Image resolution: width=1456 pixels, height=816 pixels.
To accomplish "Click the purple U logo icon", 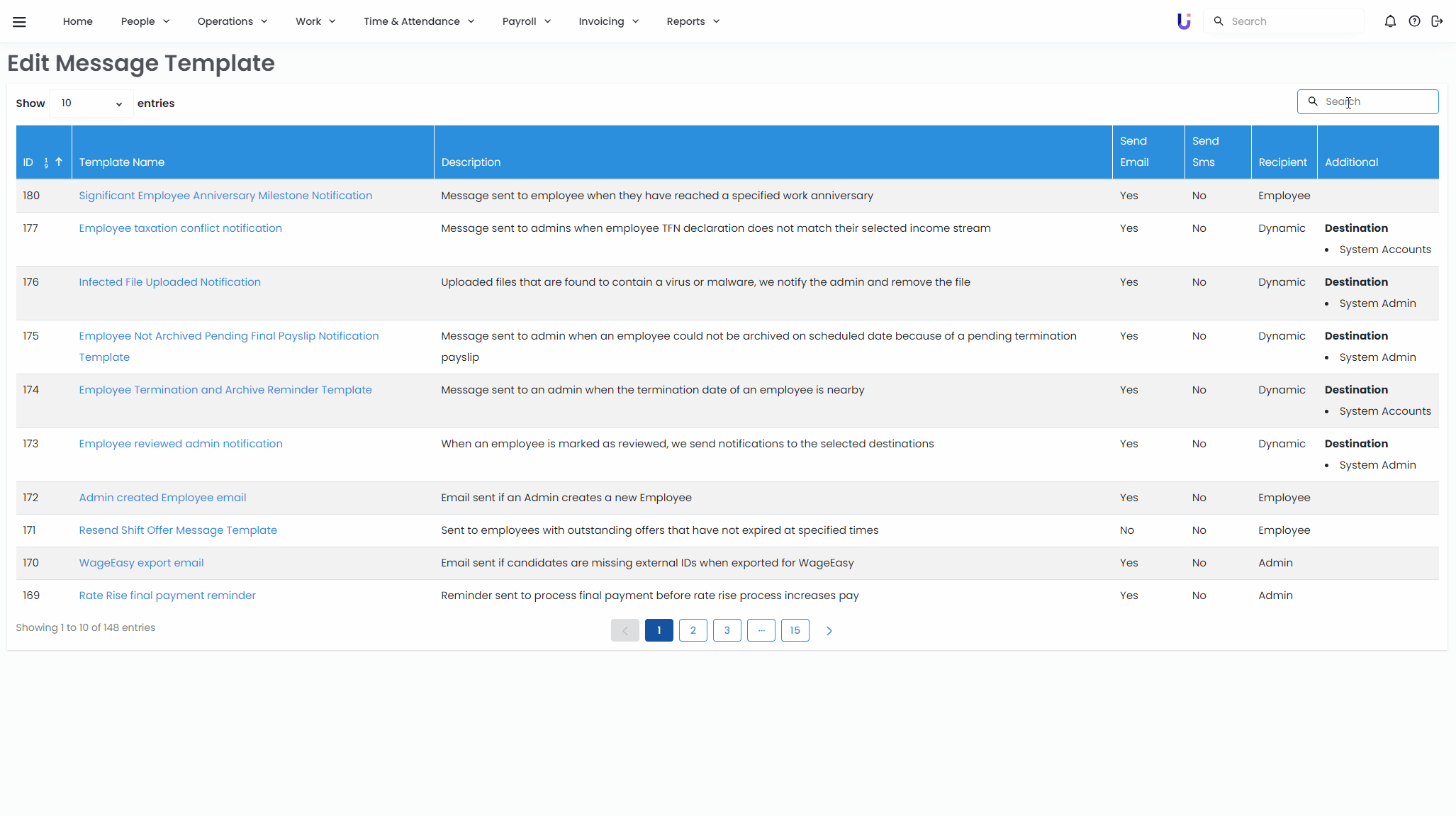I will [x=1183, y=21].
